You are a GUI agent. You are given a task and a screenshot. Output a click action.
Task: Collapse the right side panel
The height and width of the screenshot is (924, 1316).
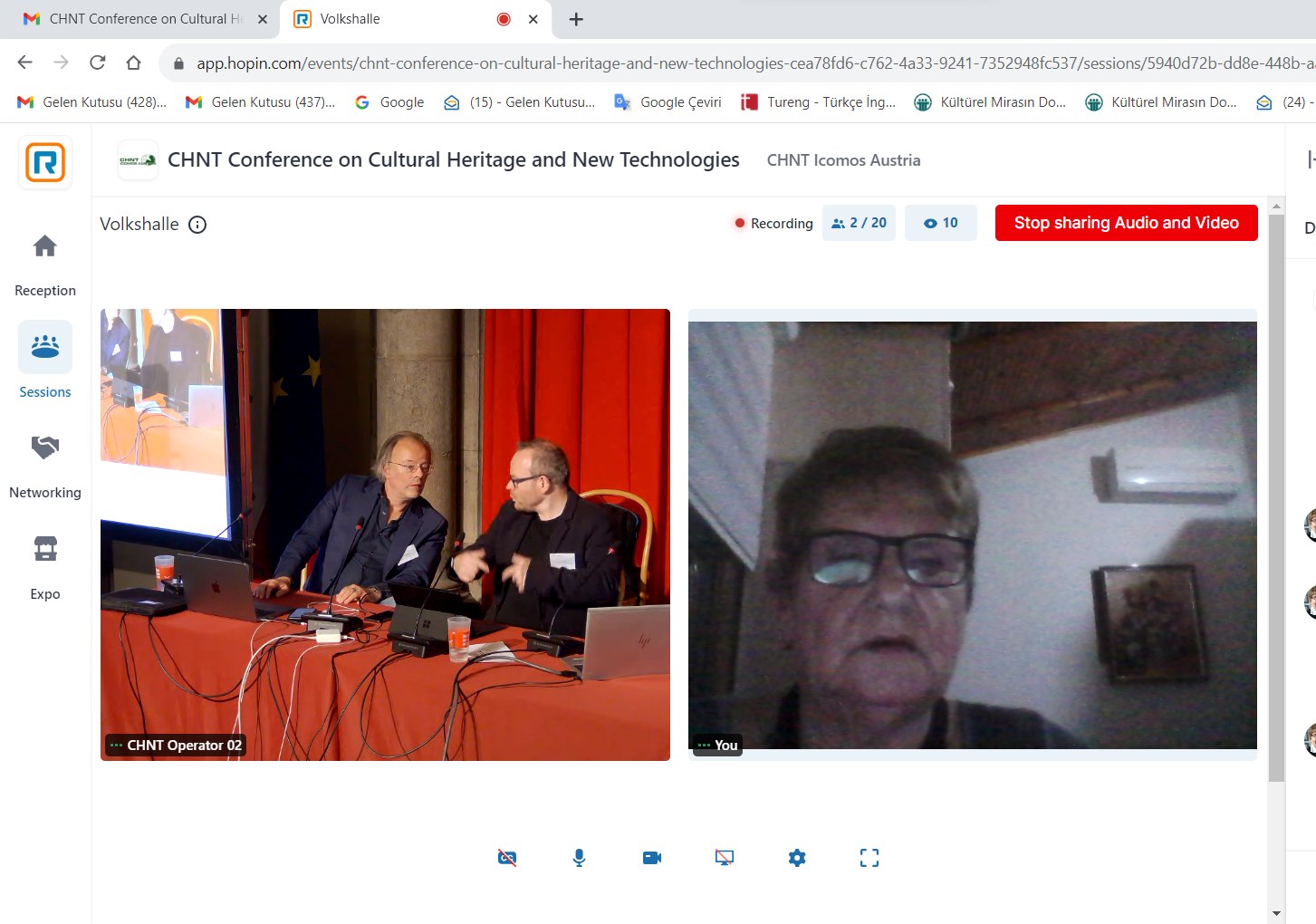pos(1310,160)
